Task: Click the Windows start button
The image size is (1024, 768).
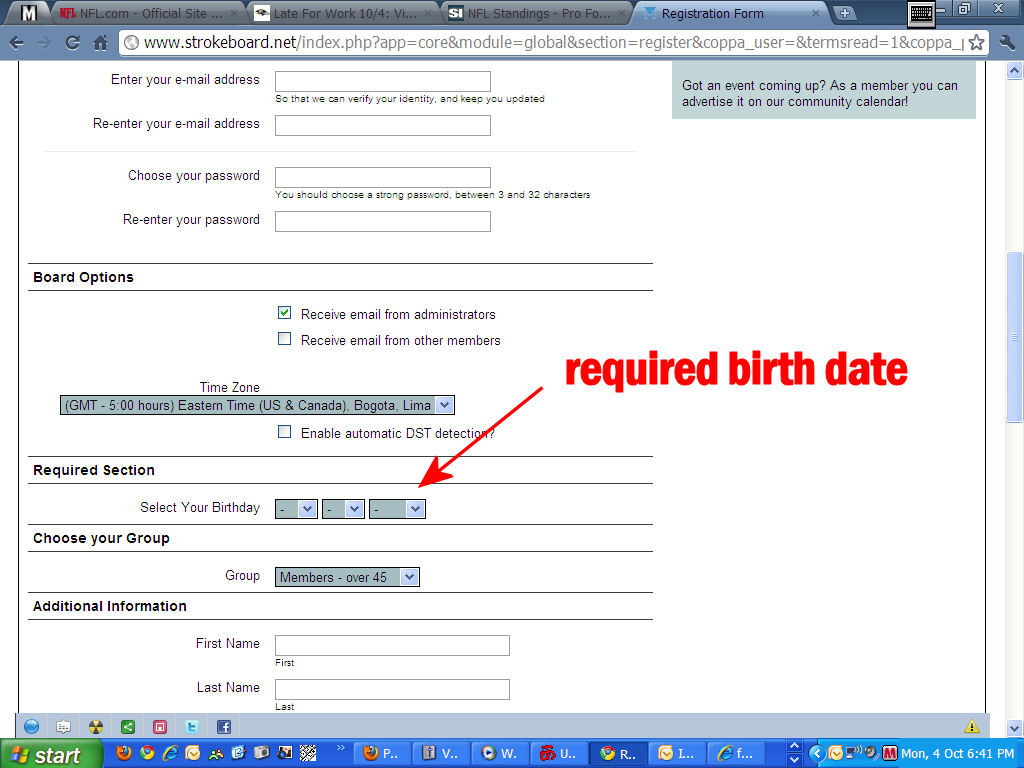Action: 50,754
